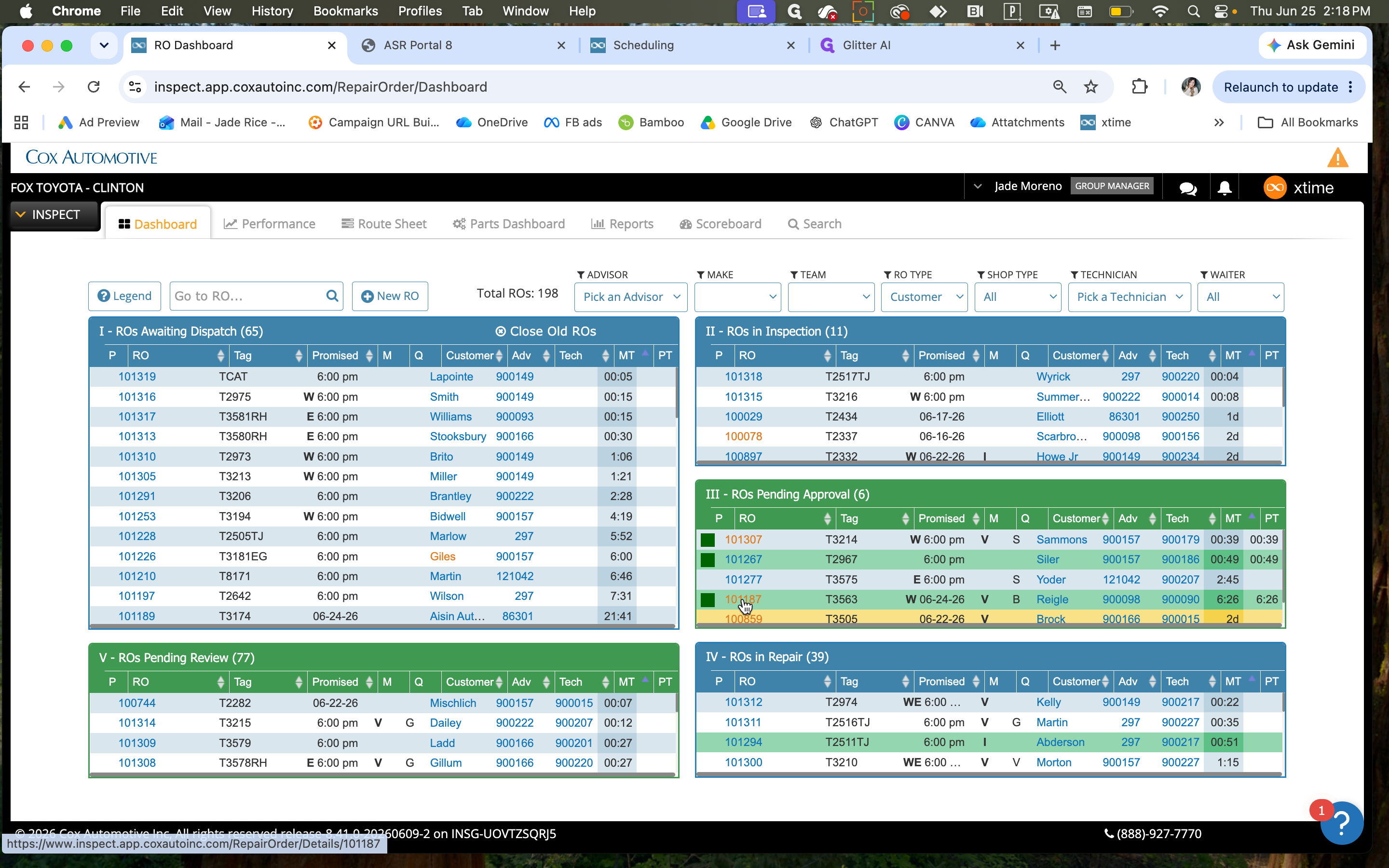Sort Pending Review by RO column

[x=178, y=682]
